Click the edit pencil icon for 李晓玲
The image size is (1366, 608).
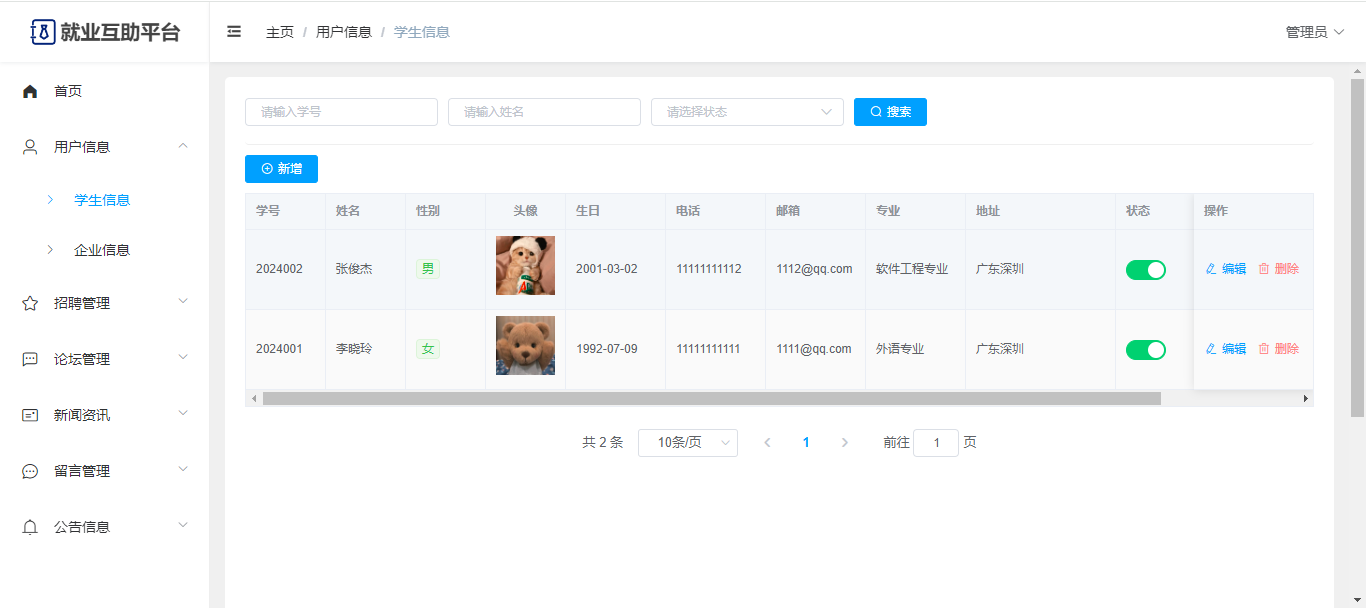(1211, 349)
